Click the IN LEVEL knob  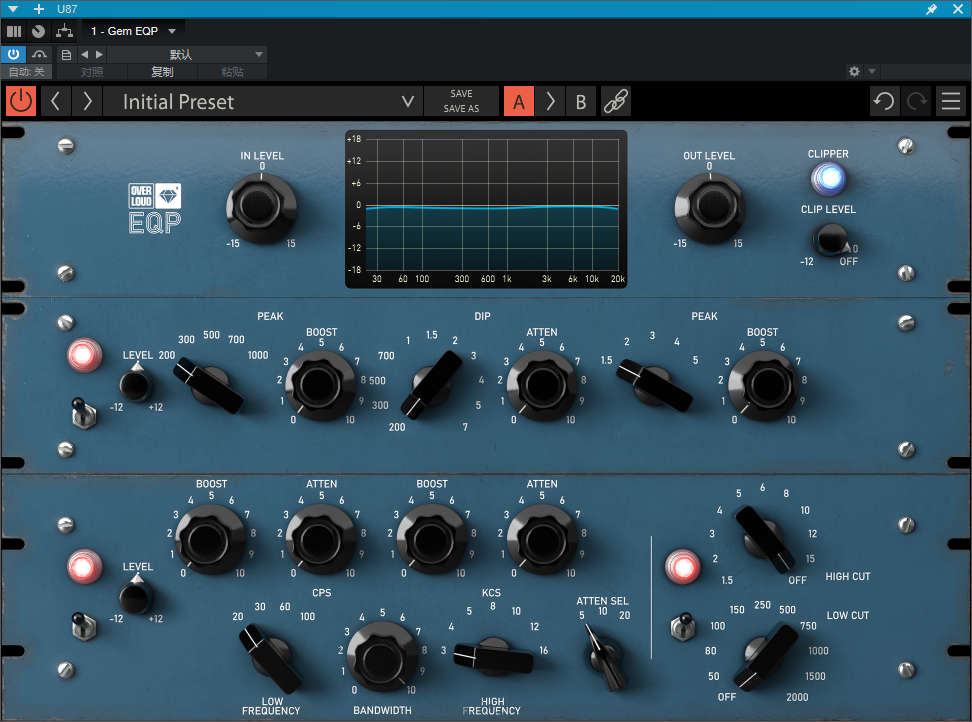261,207
